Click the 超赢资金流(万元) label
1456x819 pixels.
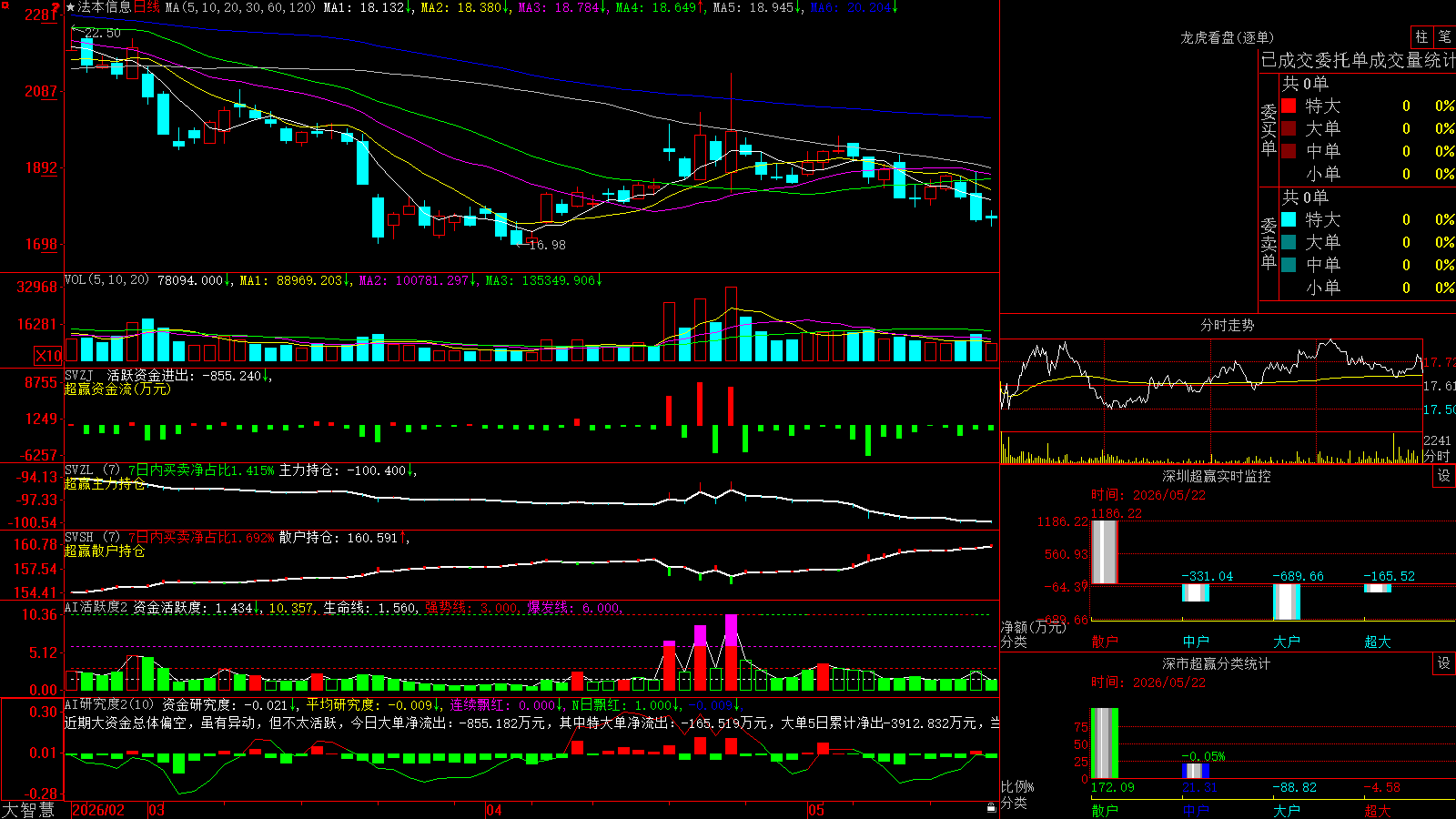pyautogui.click(x=117, y=389)
